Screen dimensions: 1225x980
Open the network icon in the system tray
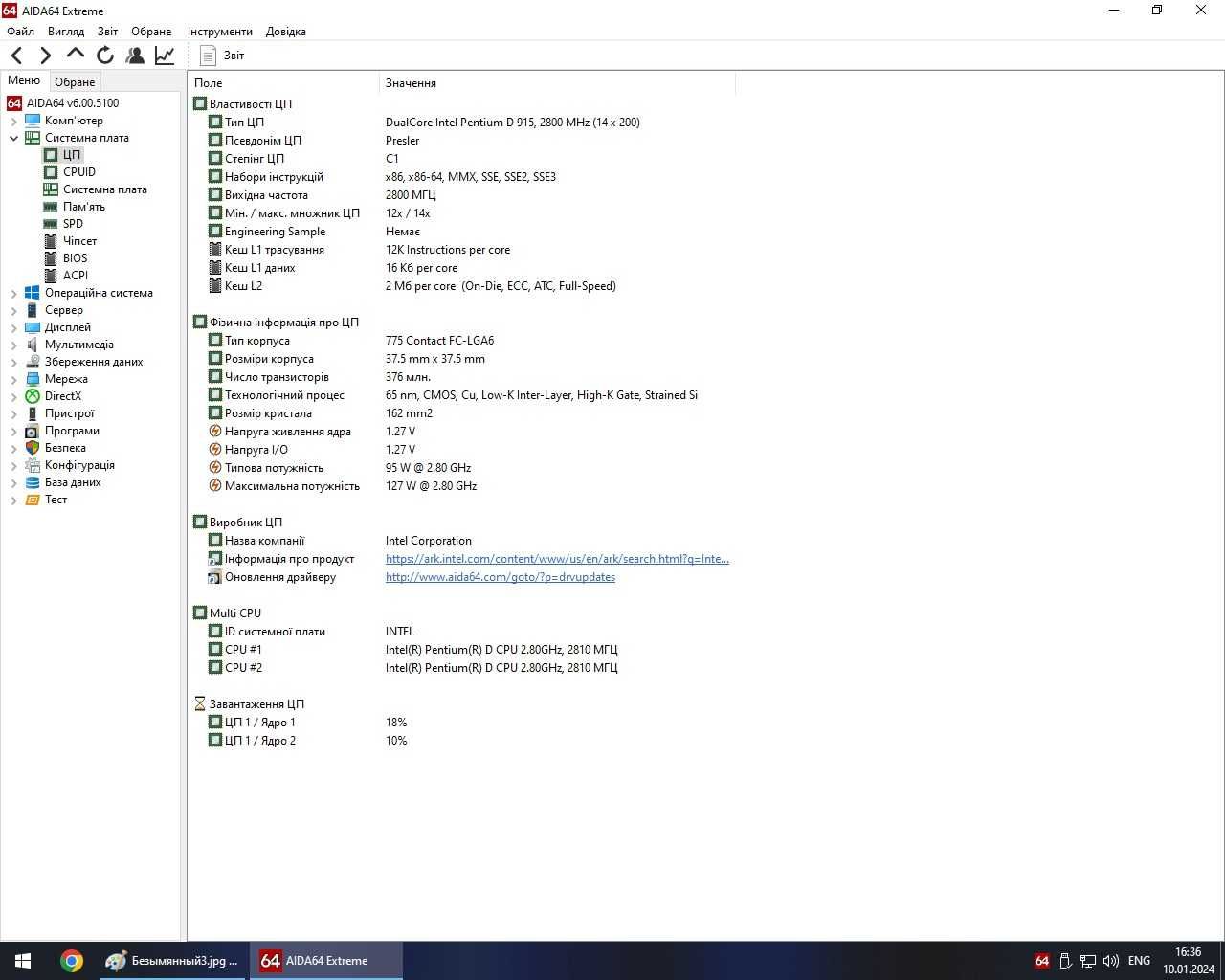pyautogui.click(x=1088, y=961)
